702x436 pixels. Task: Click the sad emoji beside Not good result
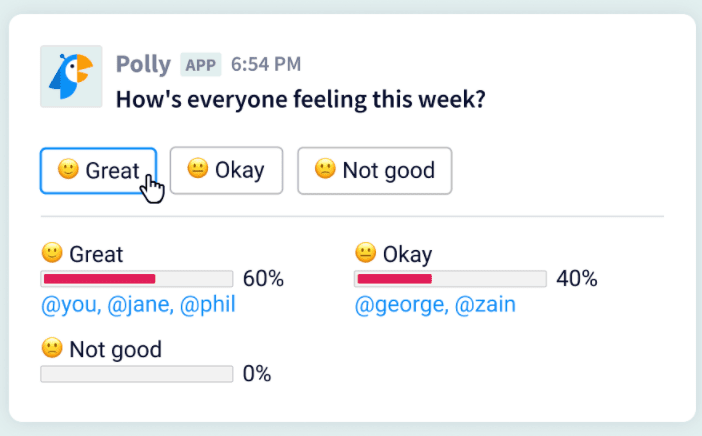[51, 349]
